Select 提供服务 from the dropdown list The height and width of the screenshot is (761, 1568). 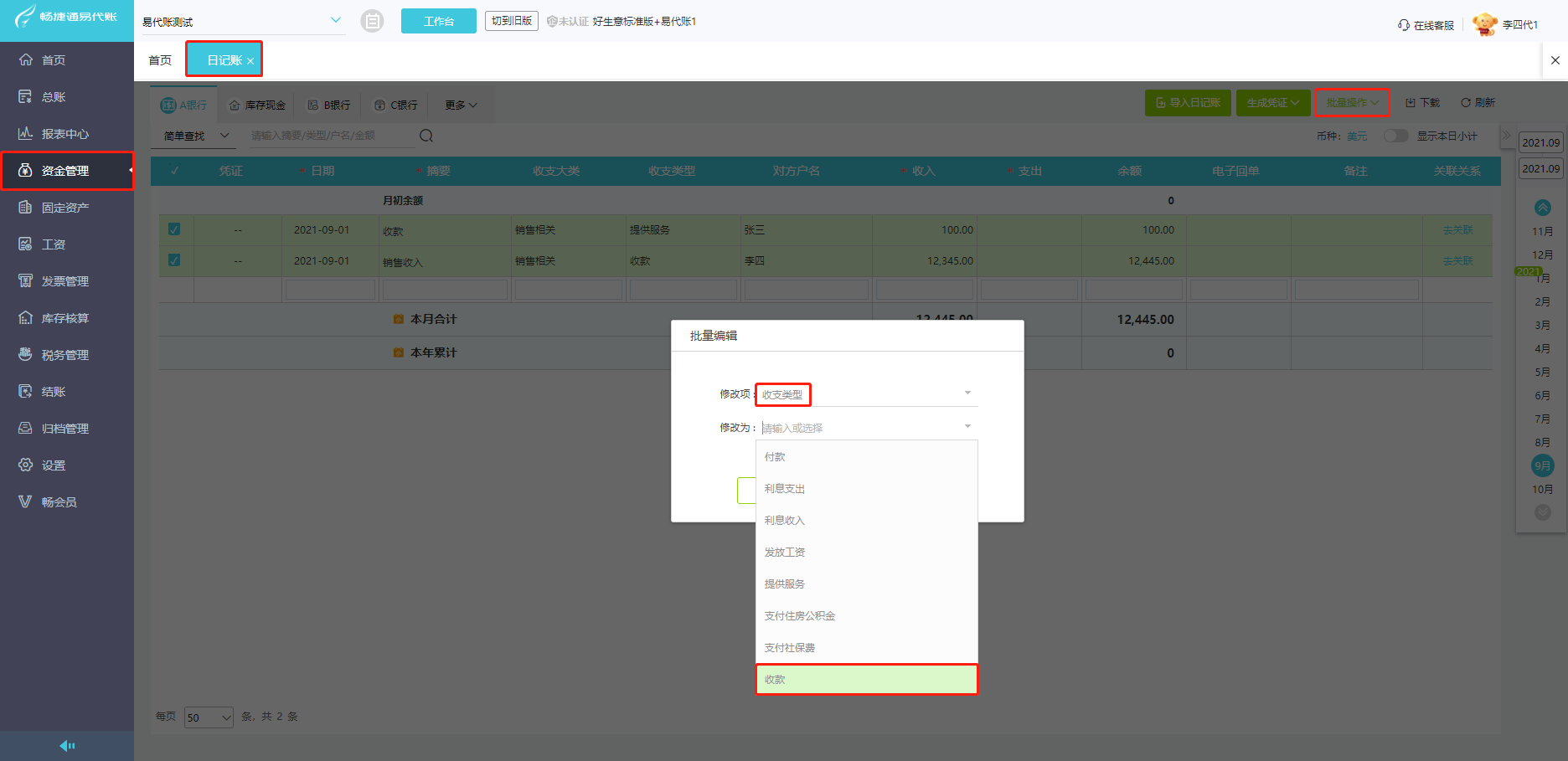867,584
